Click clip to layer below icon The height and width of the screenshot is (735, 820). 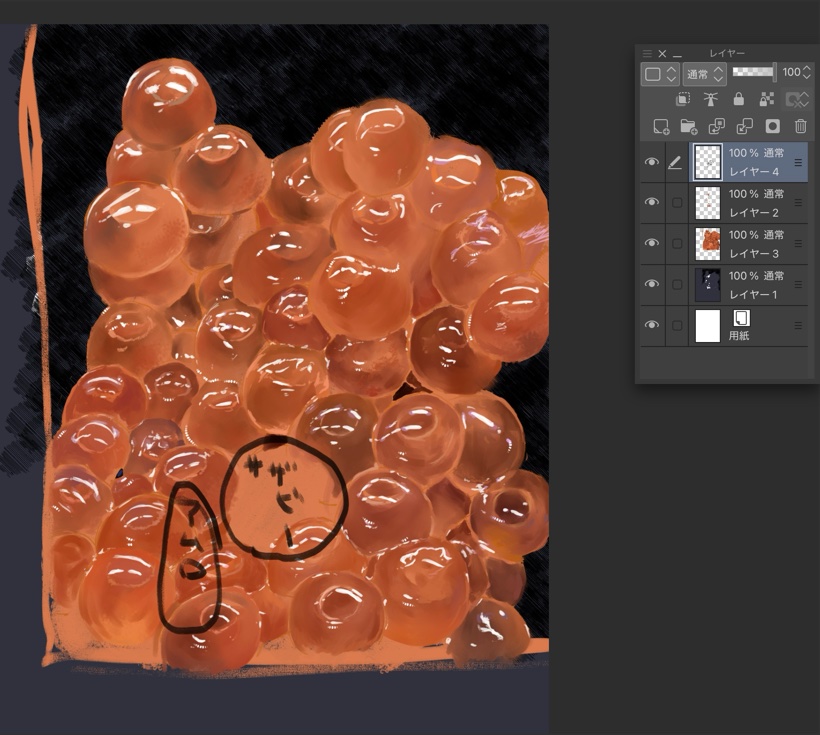point(683,99)
